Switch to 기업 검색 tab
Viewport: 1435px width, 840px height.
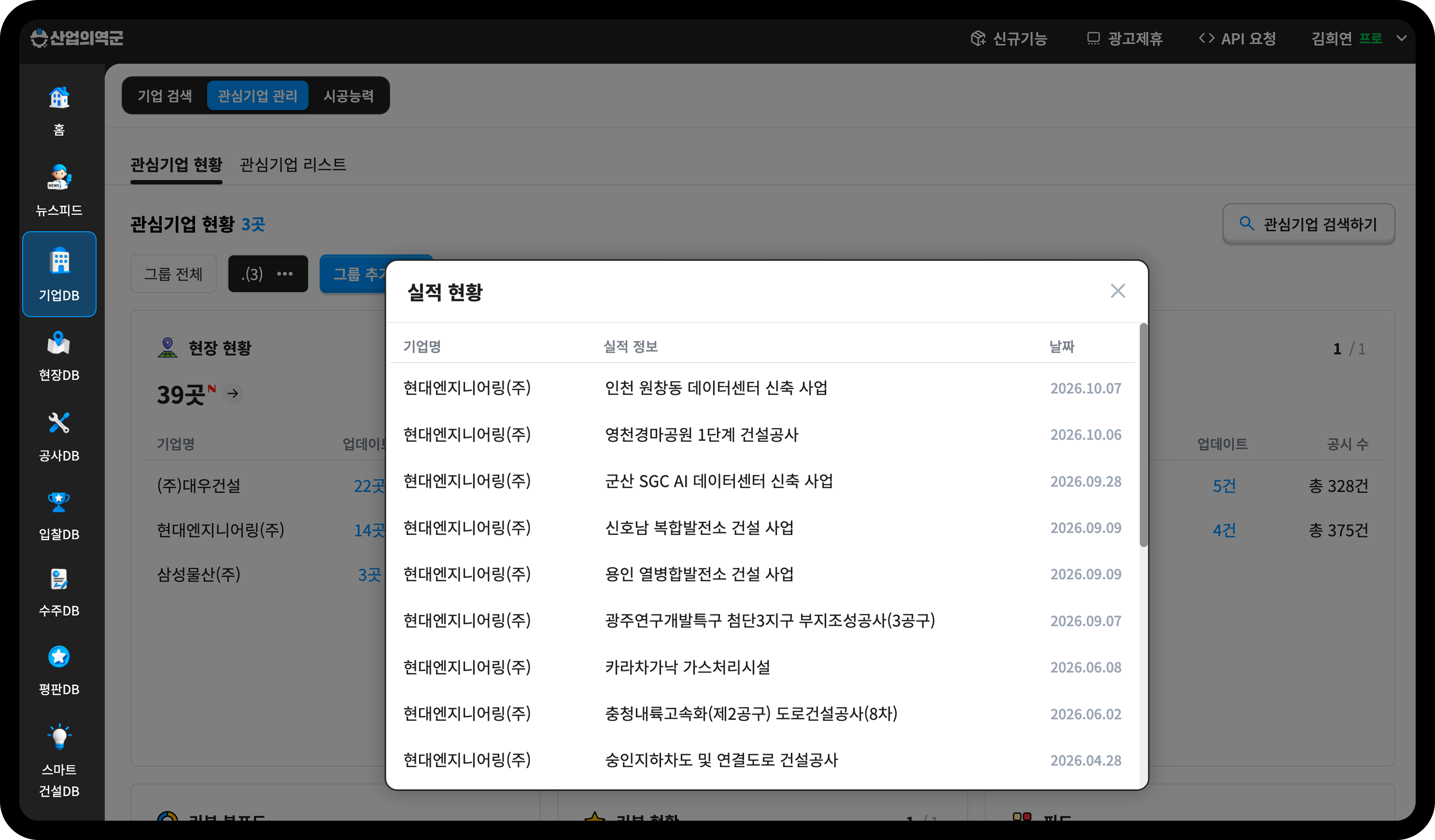pyautogui.click(x=164, y=96)
